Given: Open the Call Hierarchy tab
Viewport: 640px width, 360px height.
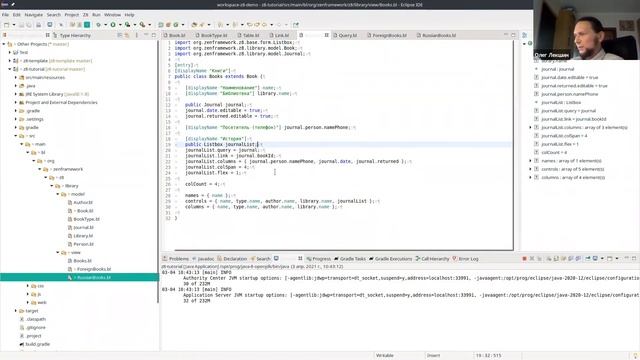Looking at the screenshot, I should point(432,259).
